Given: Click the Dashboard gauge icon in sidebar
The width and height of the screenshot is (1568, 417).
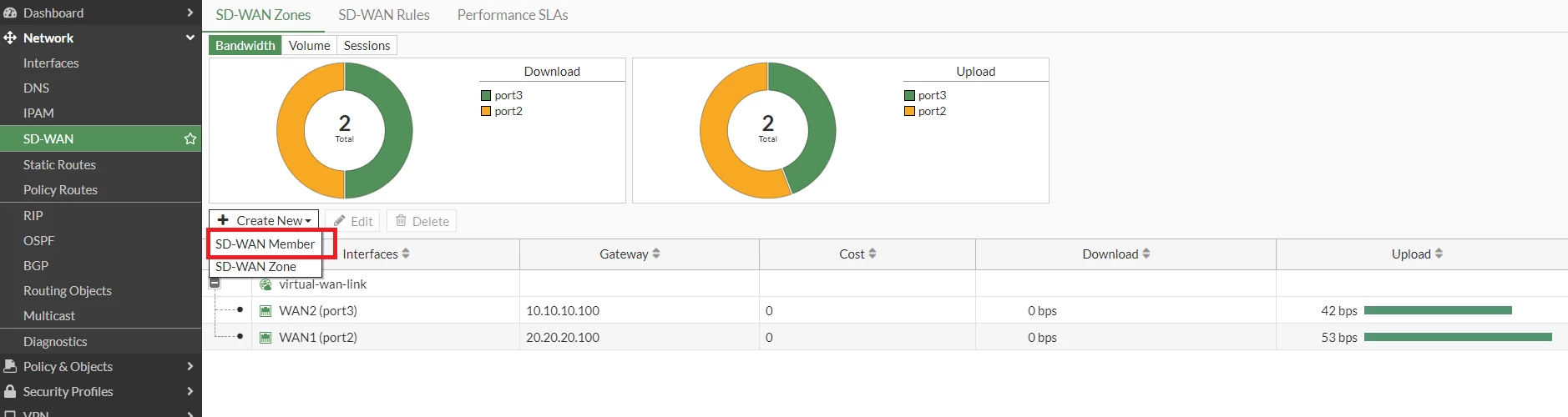Looking at the screenshot, I should (10, 13).
